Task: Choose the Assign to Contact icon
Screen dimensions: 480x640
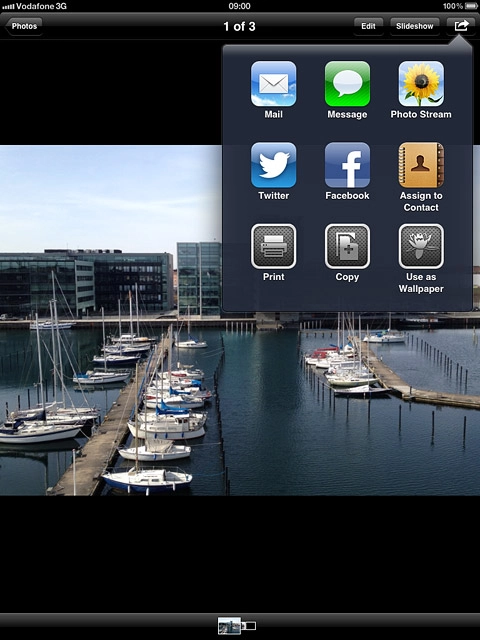Action: point(421,165)
